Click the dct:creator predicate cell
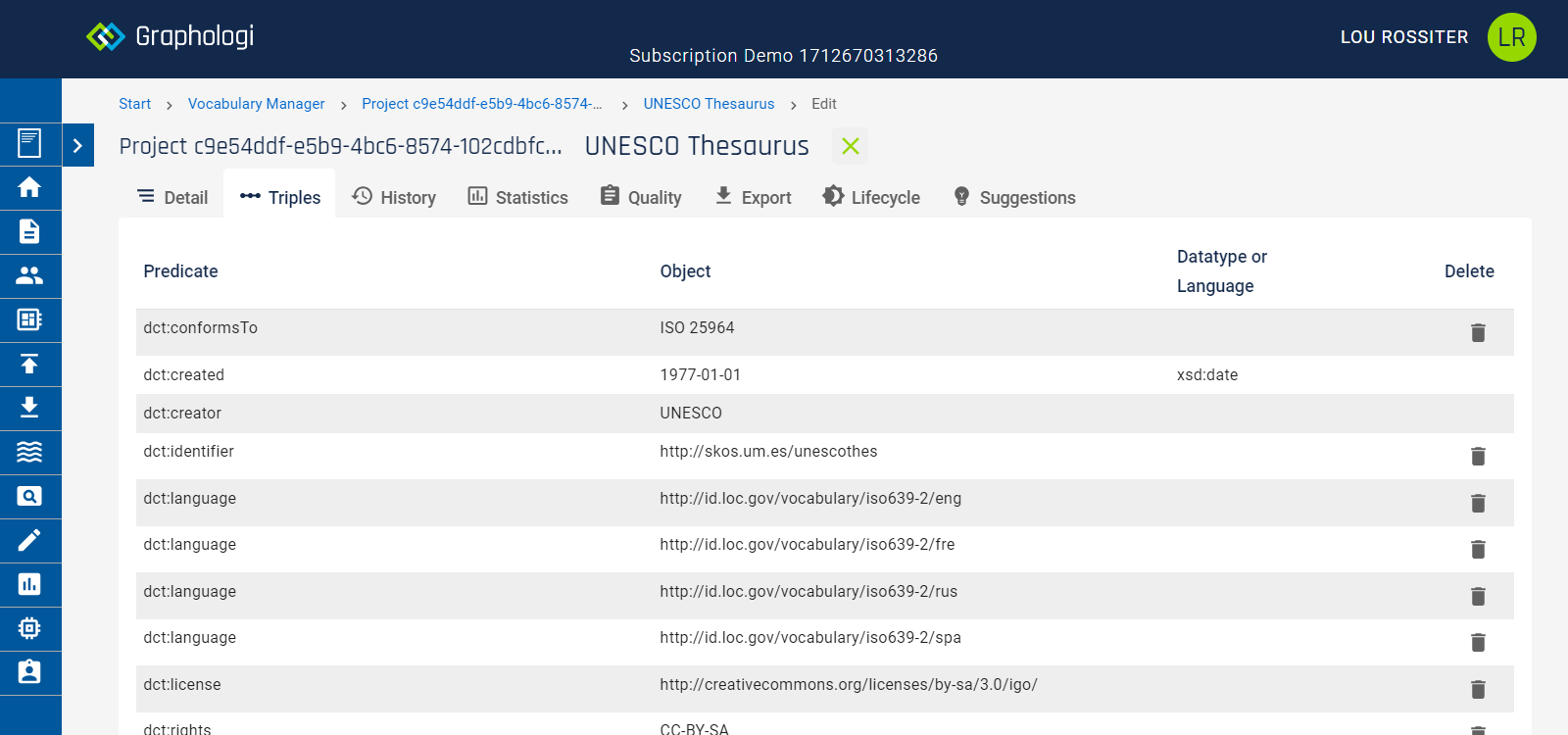This screenshot has width=1568, height=735. 182,413
